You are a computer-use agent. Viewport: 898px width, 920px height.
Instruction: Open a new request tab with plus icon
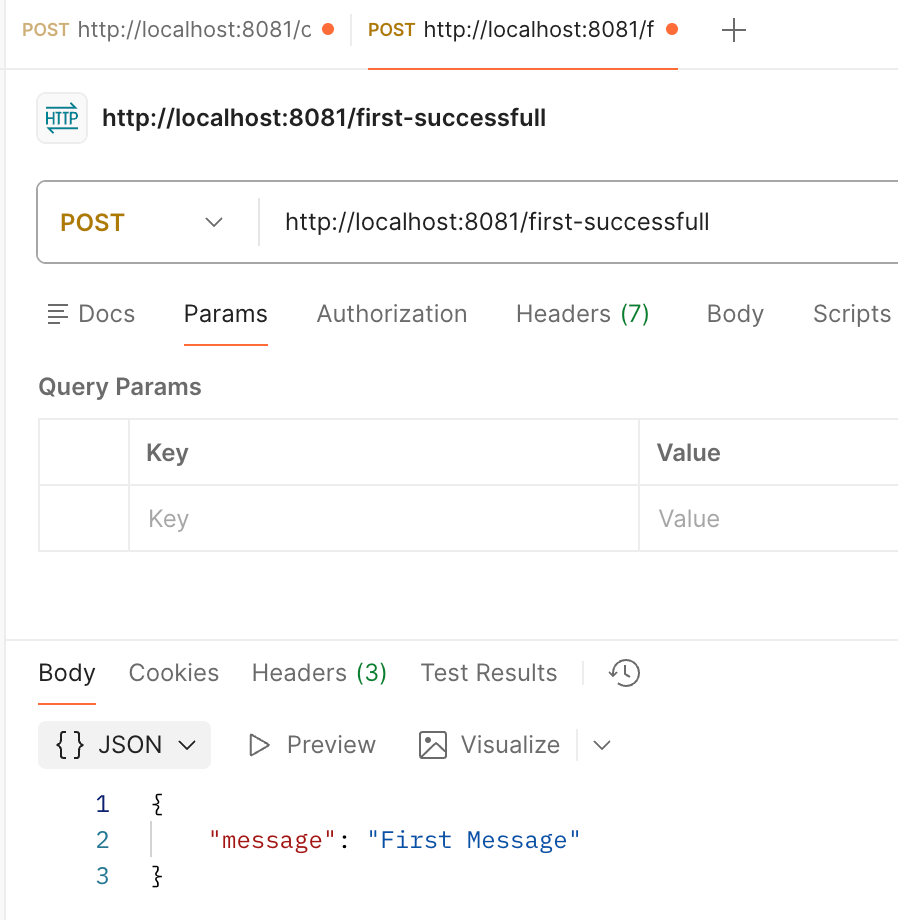(x=733, y=31)
